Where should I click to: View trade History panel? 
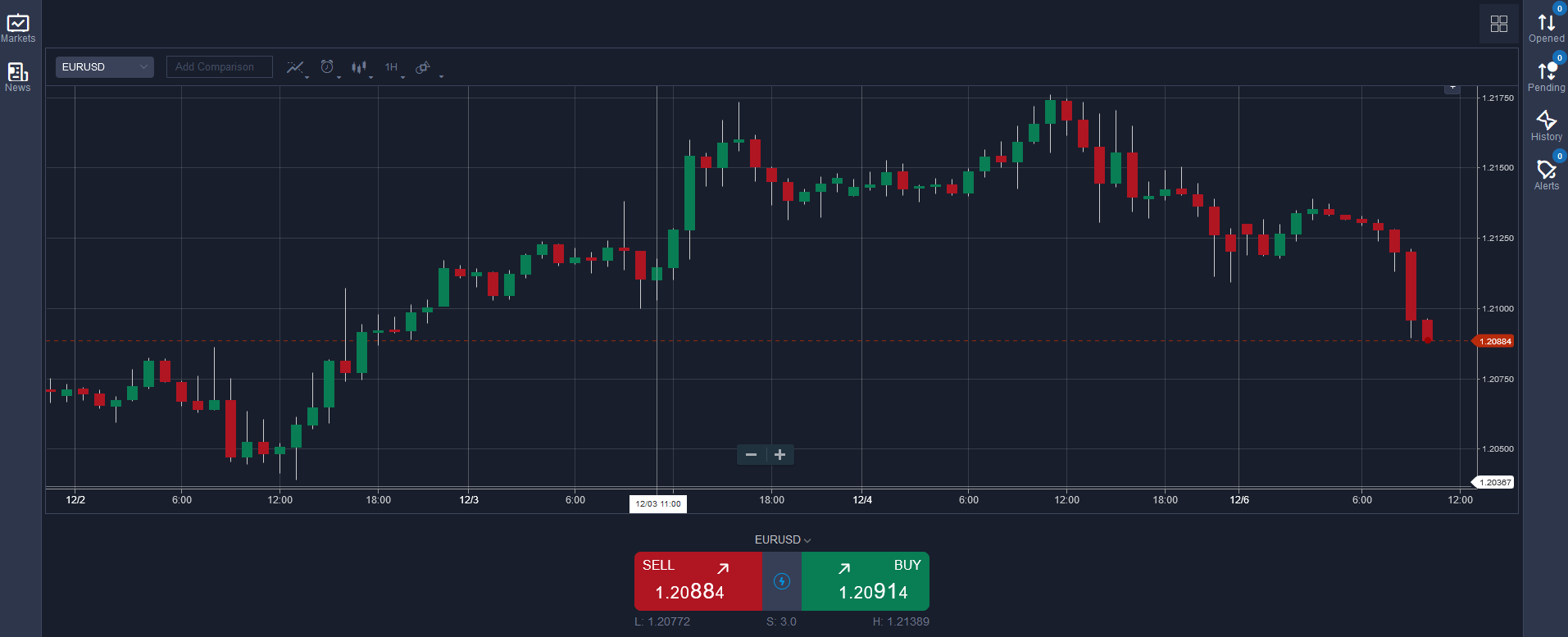1546,126
